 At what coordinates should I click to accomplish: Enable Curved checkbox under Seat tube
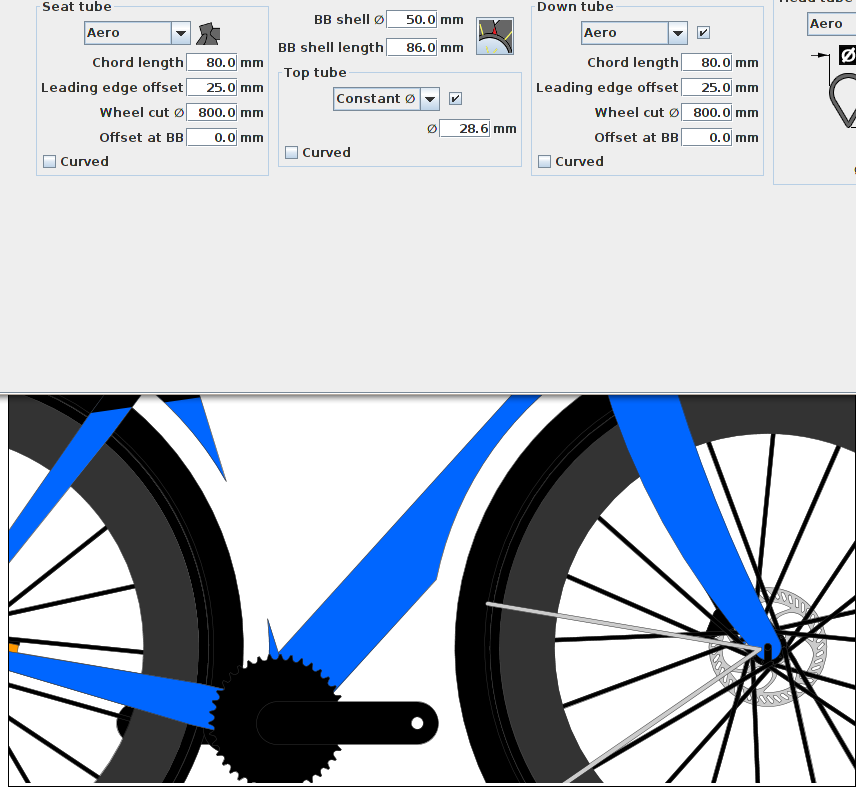[50, 162]
